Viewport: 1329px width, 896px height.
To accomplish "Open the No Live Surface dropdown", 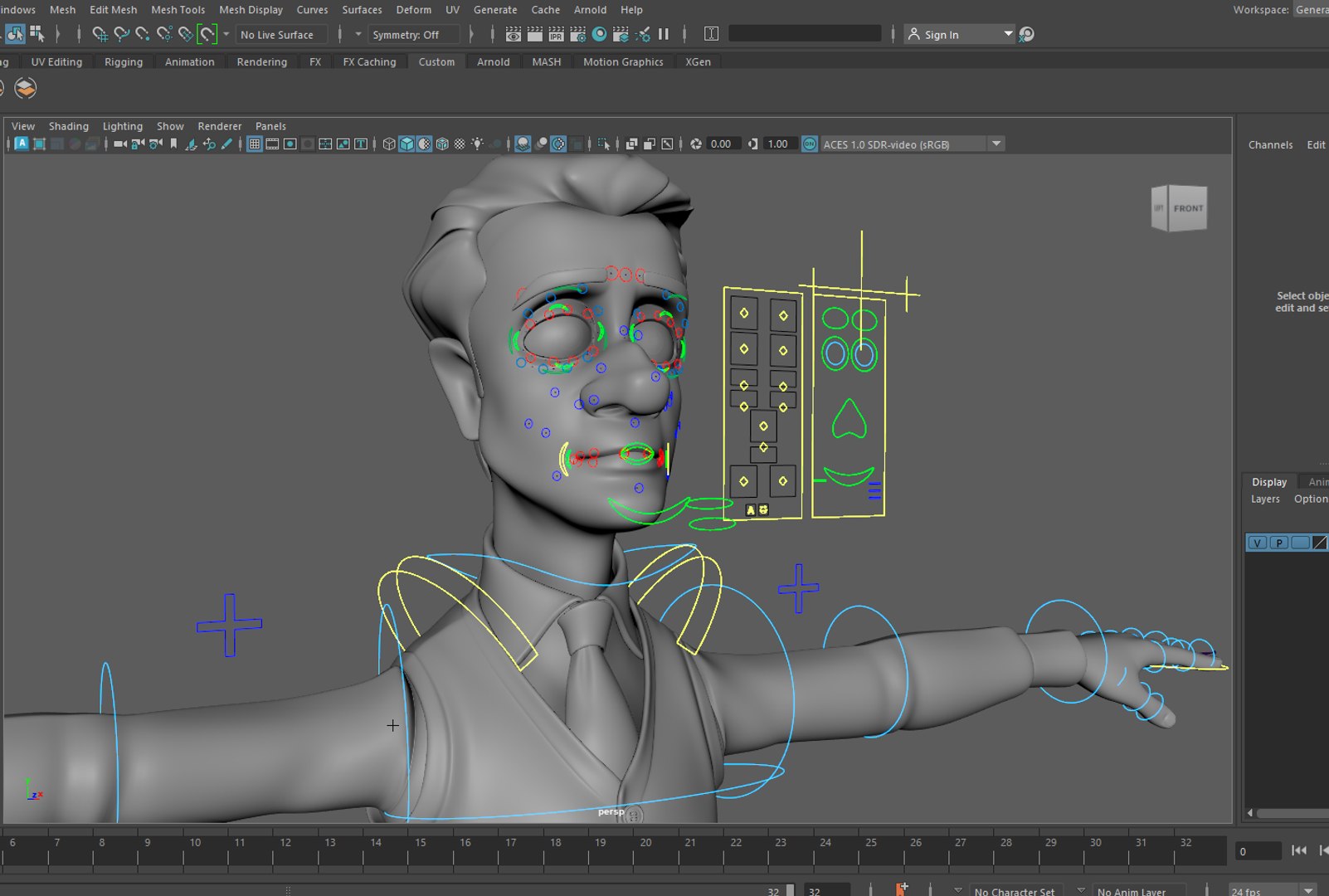I will pos(282,35).
